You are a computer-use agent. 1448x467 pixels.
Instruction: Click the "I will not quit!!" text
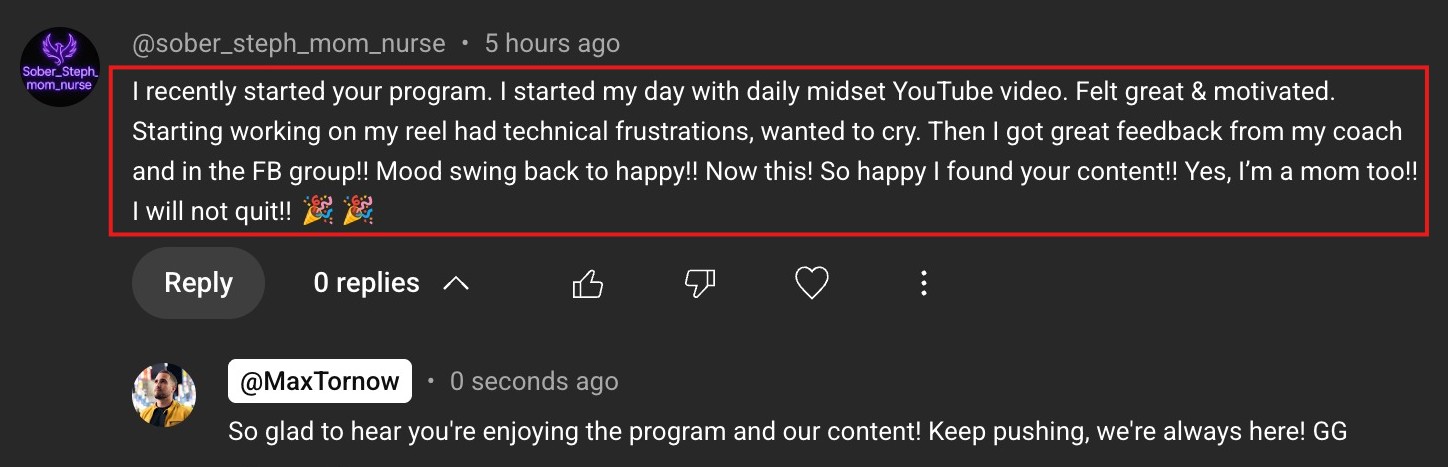coord(212,211)
